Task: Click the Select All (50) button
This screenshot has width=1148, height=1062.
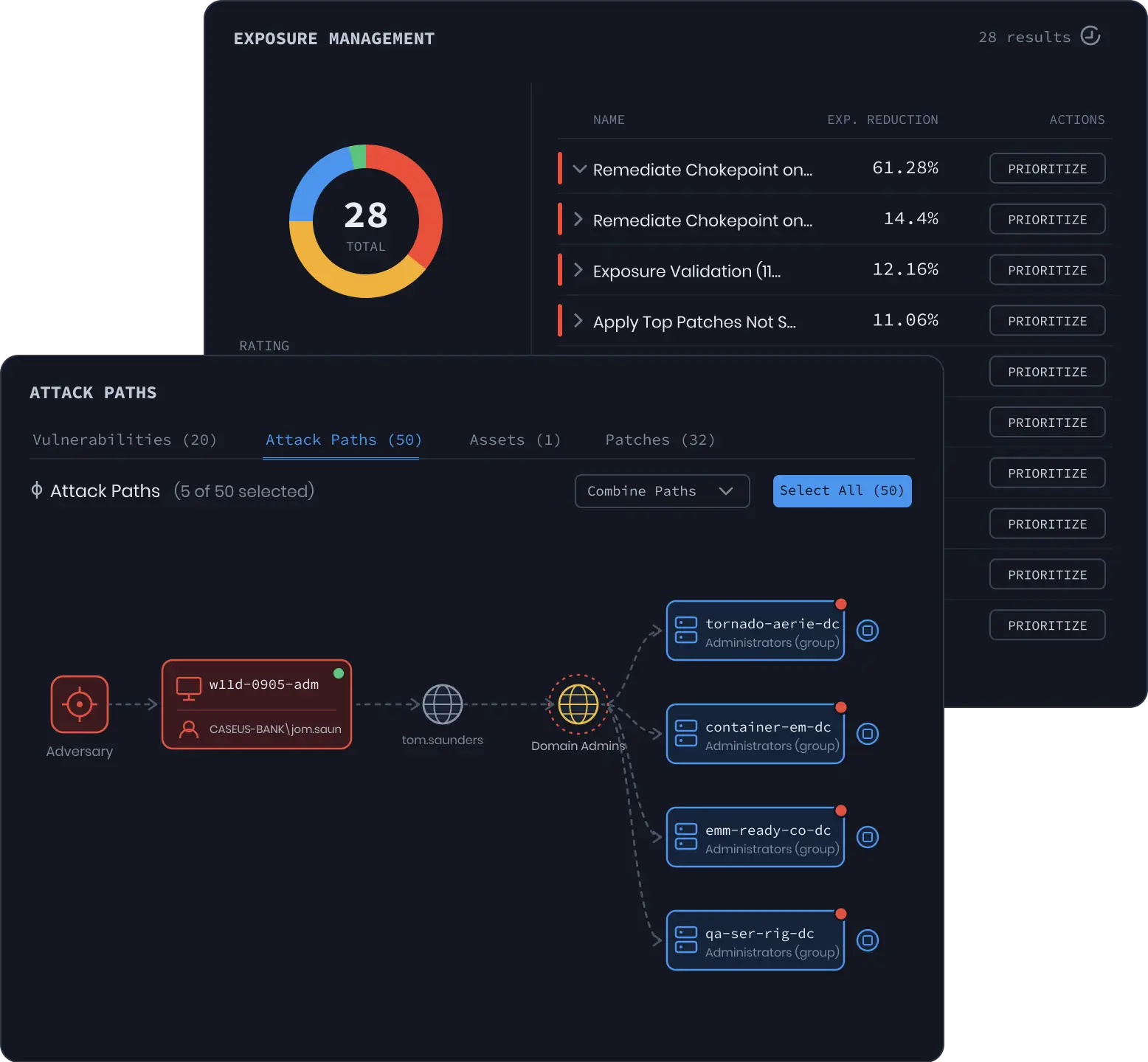Action: (842, 491)
